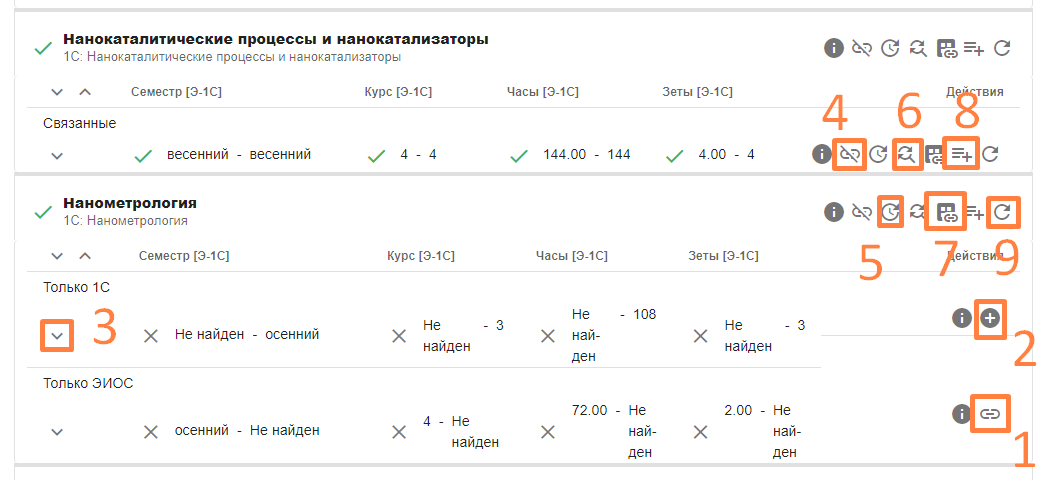Viewport: 1044px width, 480px height.
Task: Click info icon in Только ЭИОС row
Action: 961,413
